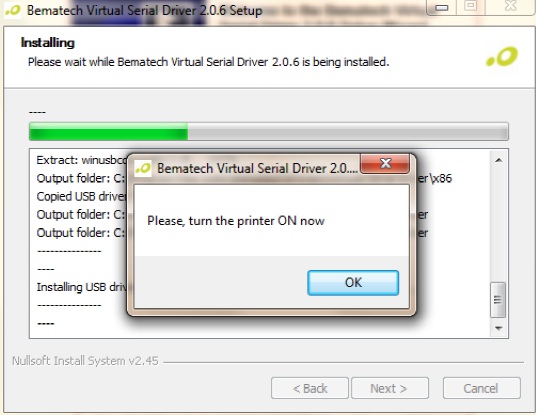Click the green Bematech logo in header
Screen dimensions: 536x415
tap(502, 57)
